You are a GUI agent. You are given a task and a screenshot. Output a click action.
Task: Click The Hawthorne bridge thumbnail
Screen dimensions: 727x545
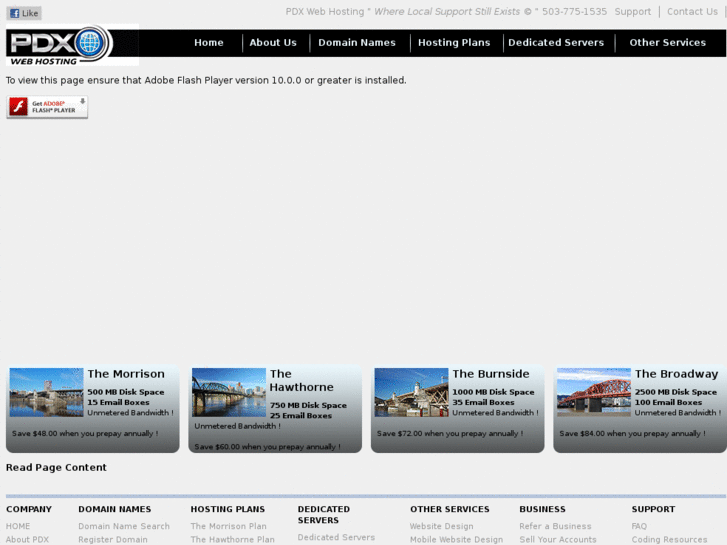pos(229,392)
